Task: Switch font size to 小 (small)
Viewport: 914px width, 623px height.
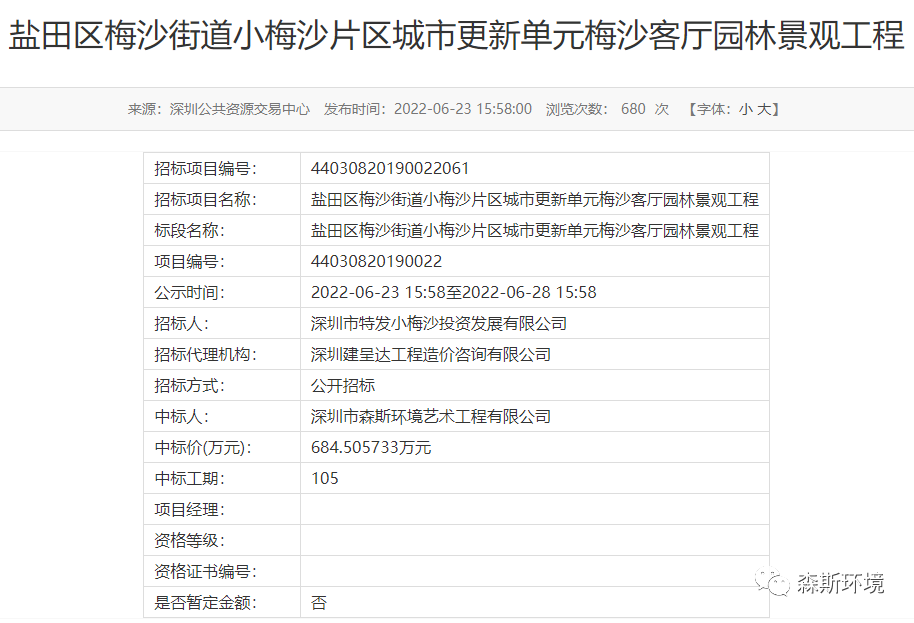Action: click(745, 109)
